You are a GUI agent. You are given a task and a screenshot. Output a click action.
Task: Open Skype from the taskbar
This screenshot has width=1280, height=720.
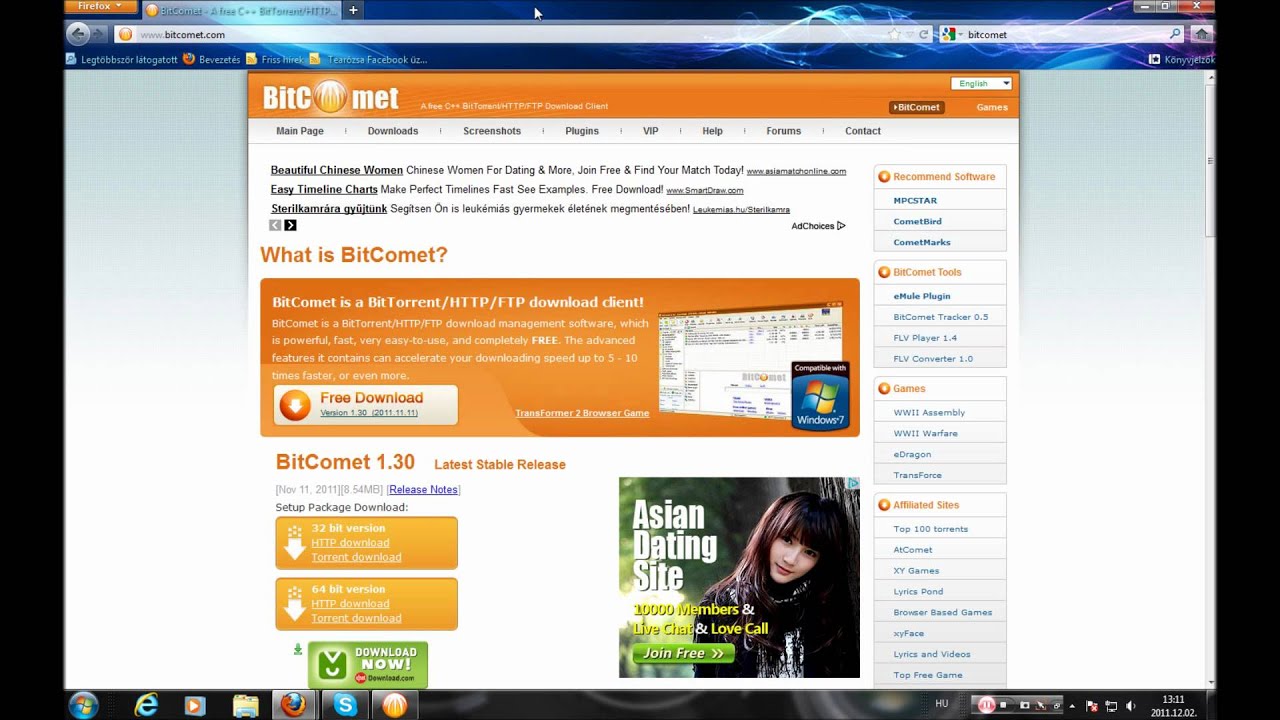pyautogui.click(x=346, y=705)
